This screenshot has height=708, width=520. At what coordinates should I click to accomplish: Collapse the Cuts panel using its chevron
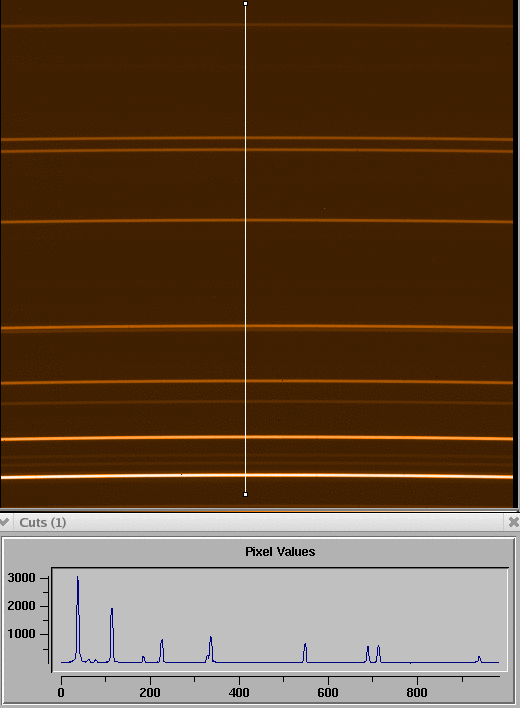(x=5, y=522)
